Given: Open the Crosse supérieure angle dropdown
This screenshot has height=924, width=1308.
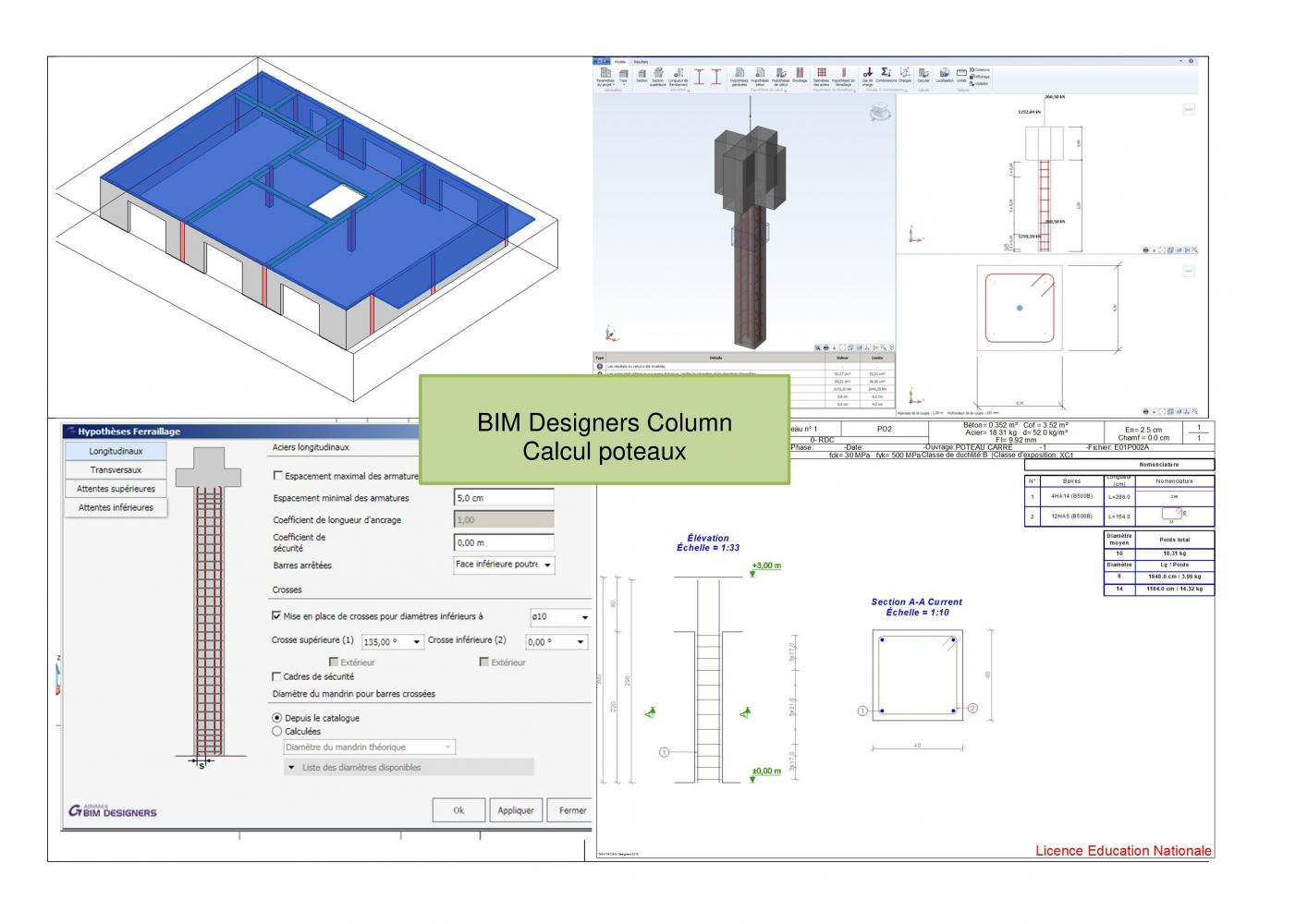Looking at the screenshot, I should [392, 641].
